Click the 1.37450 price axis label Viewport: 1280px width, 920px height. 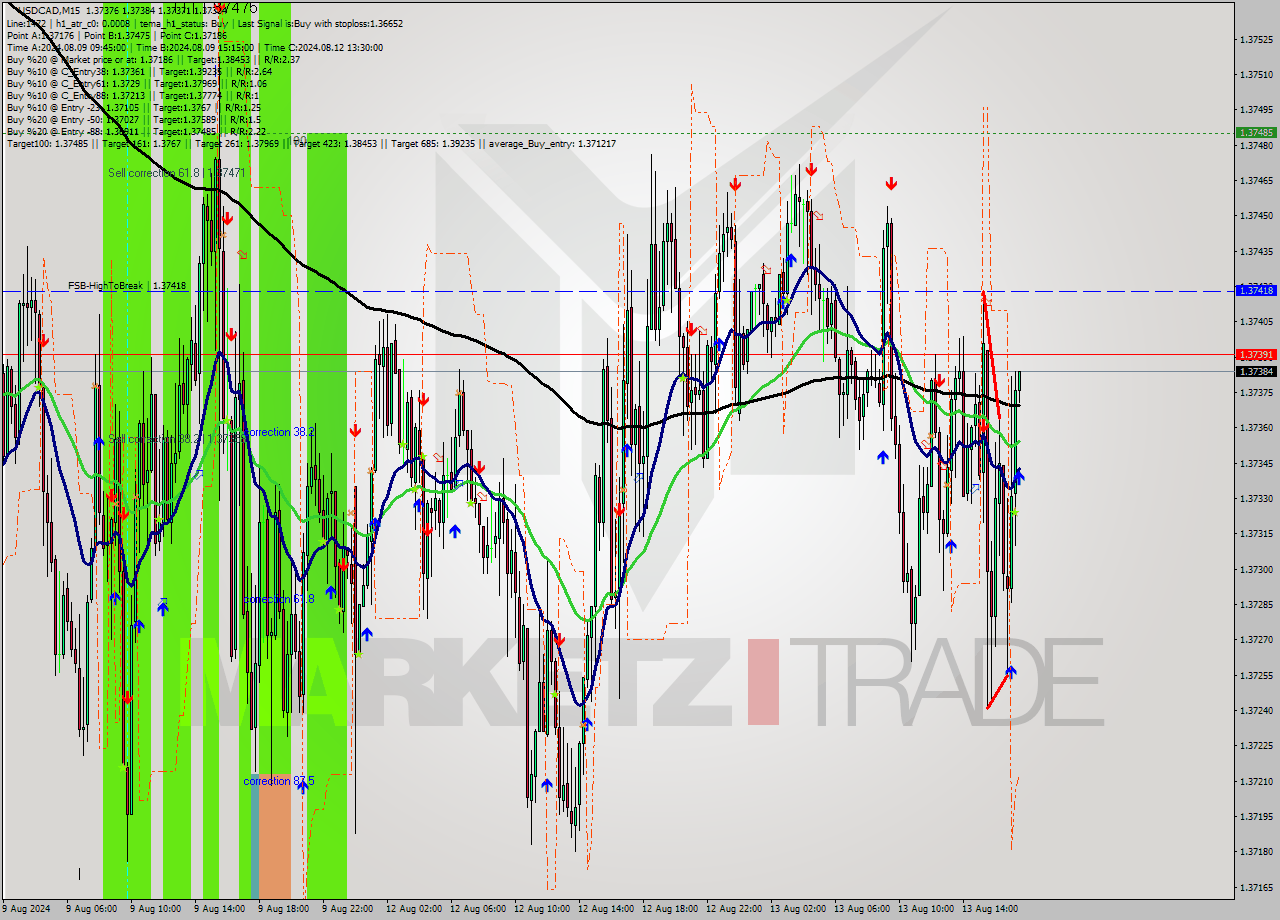[1256, 216]
